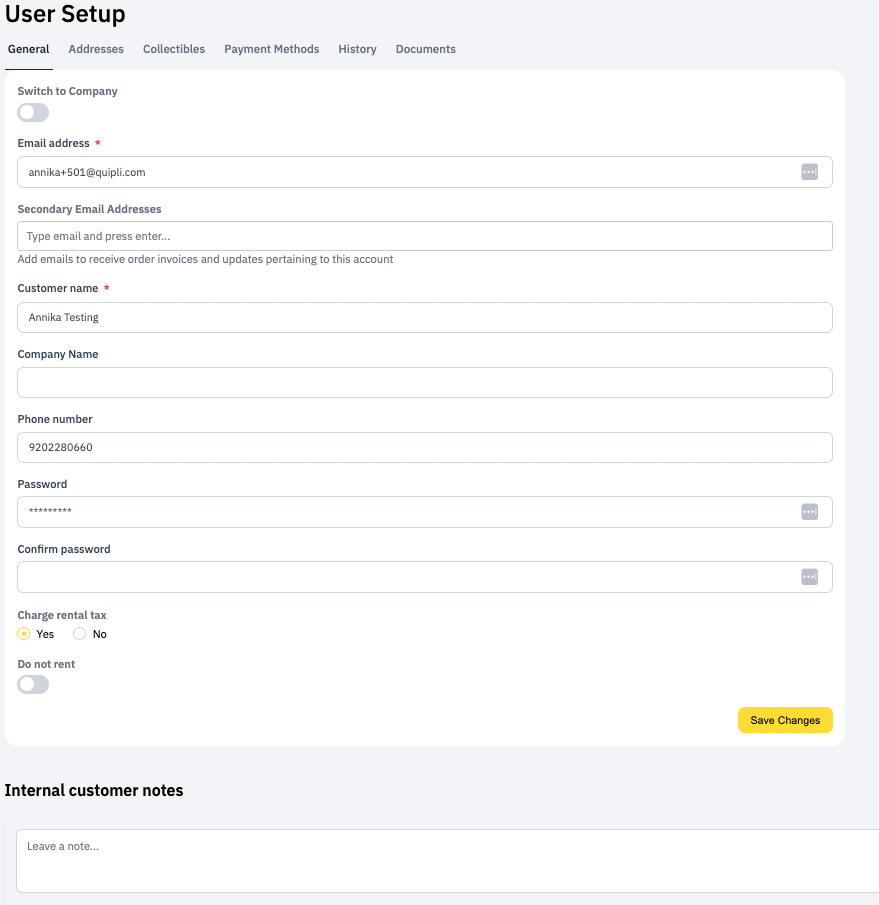Open the Payment Methods tab
The image size is (879, 905).
[271, 48]
